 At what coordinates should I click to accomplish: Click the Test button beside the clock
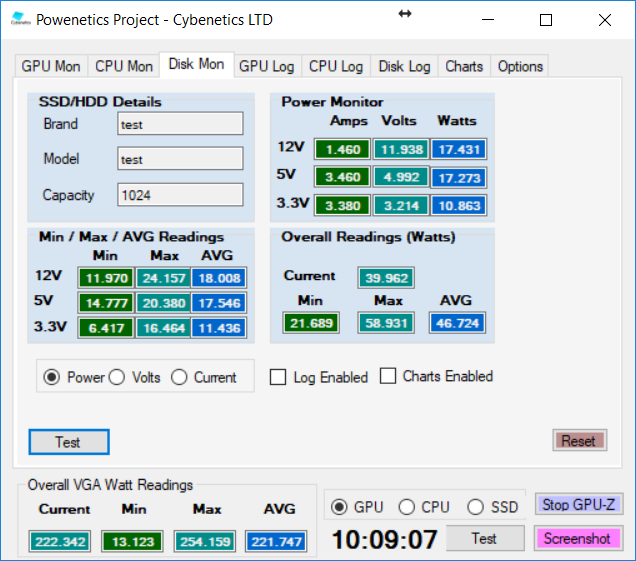click(x=485, y=538)
